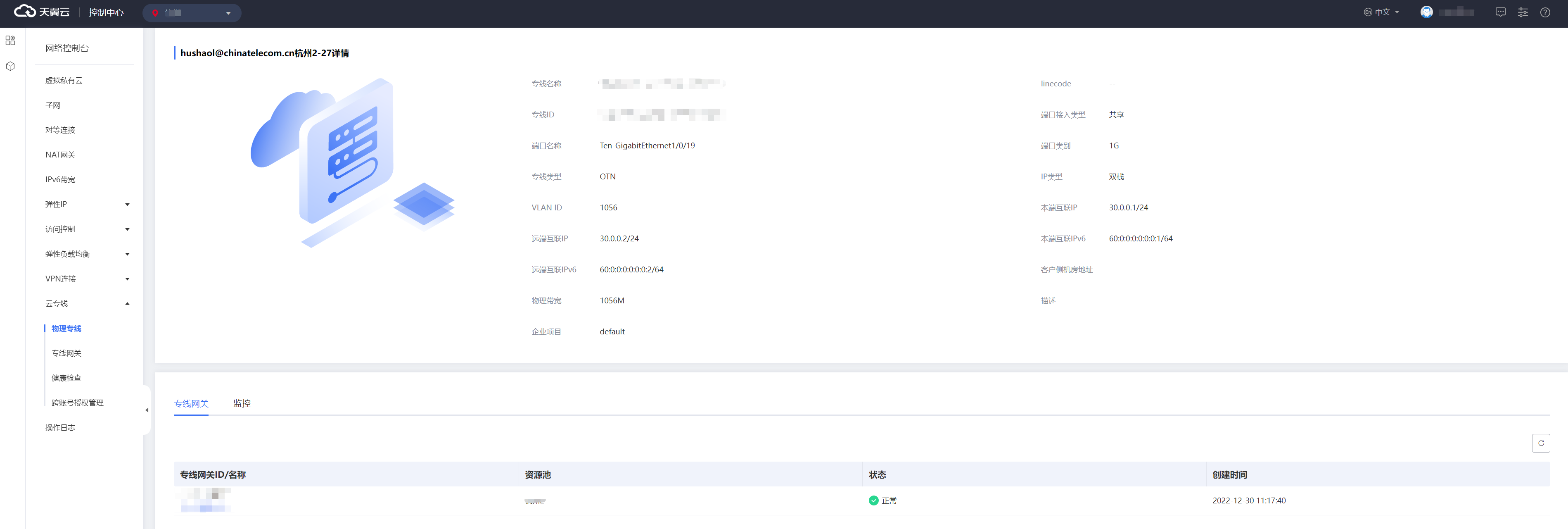The image size is (1568, 529).
Task: Open the region selector dropdown
Action: point(192,13)
